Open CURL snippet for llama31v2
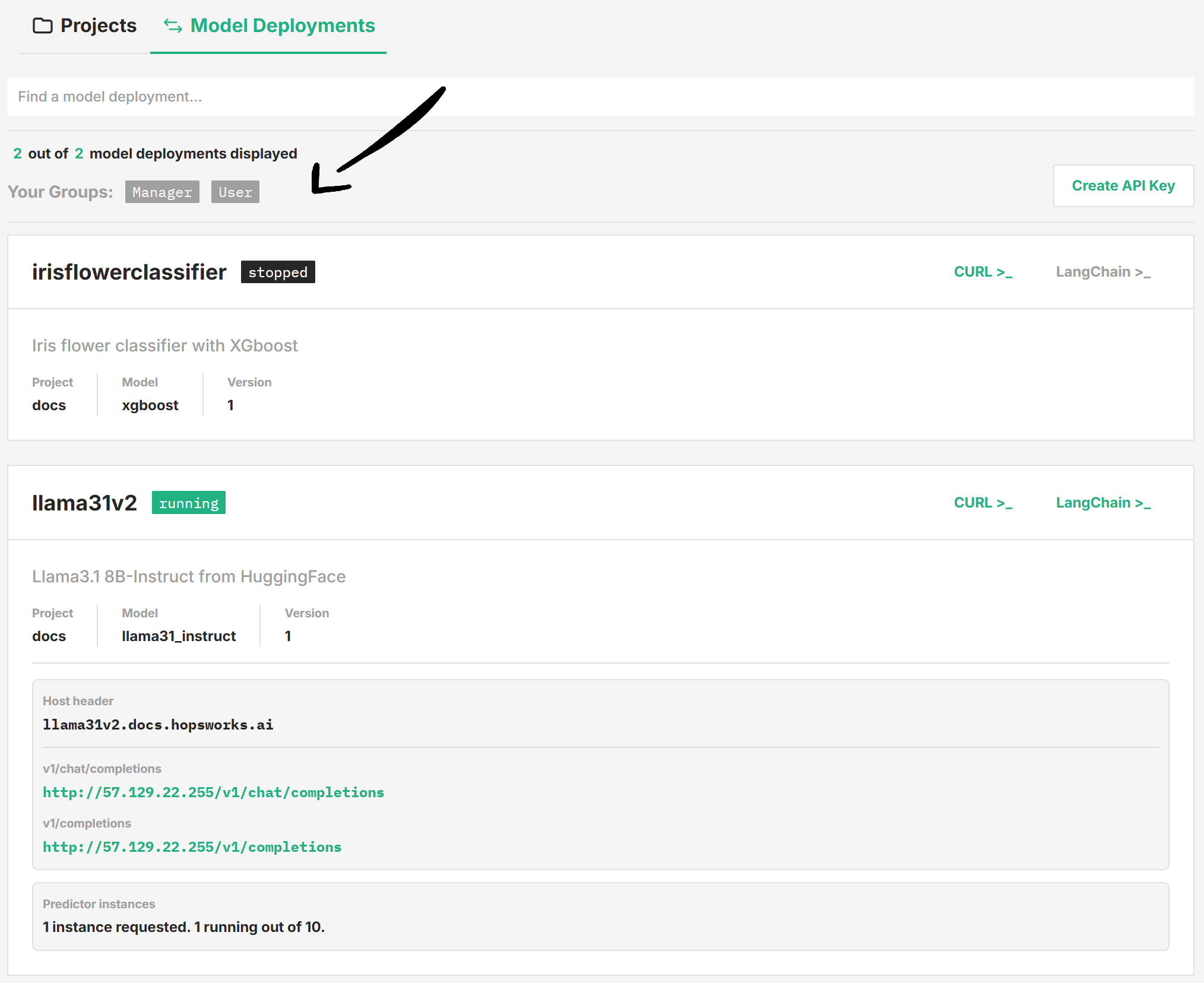Image resolution: width=1204 pixels, height=983 pixels. (x=983, y=503)
